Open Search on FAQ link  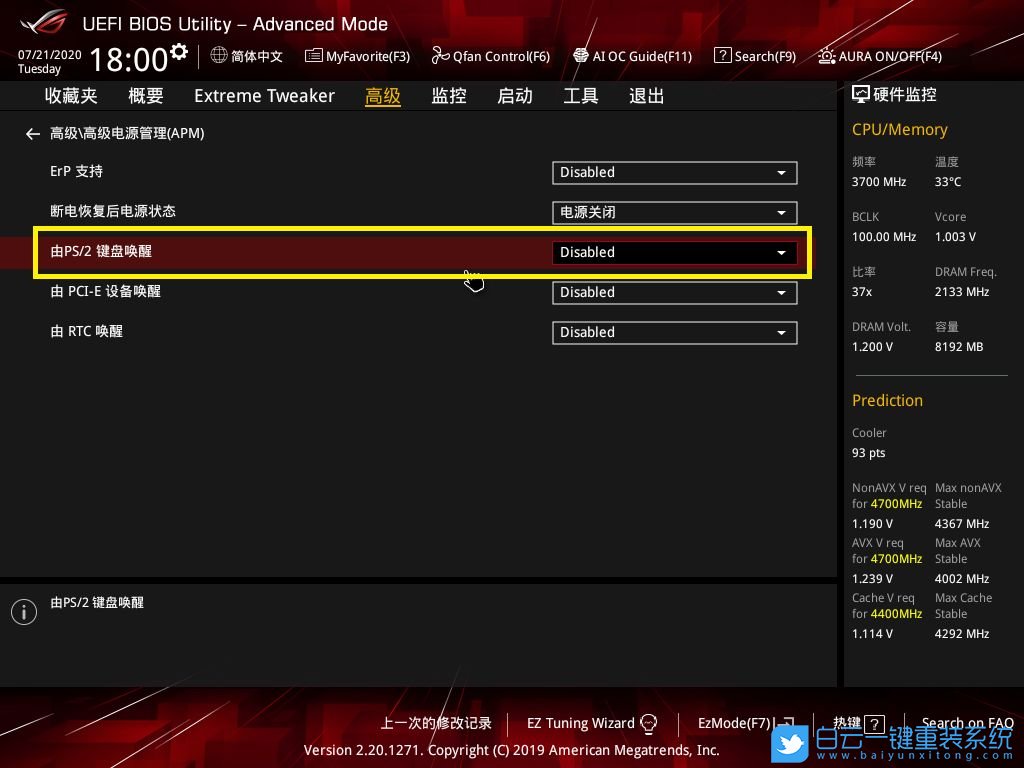[967, 723]
